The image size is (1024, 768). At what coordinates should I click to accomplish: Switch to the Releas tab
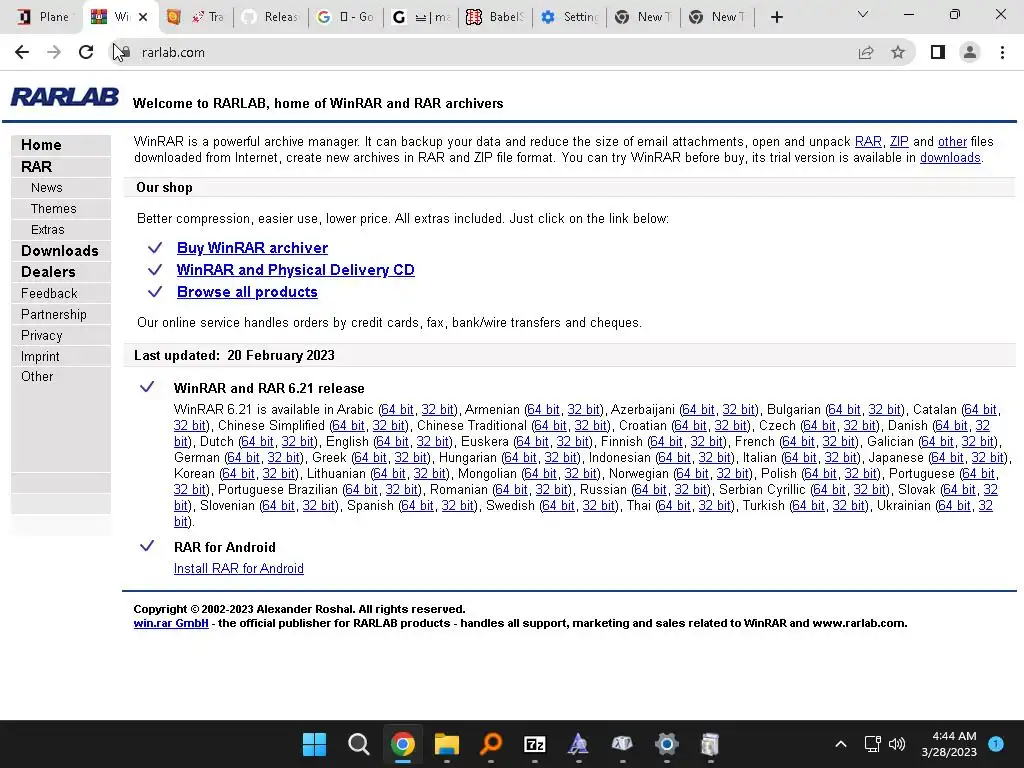coord(271,17)
